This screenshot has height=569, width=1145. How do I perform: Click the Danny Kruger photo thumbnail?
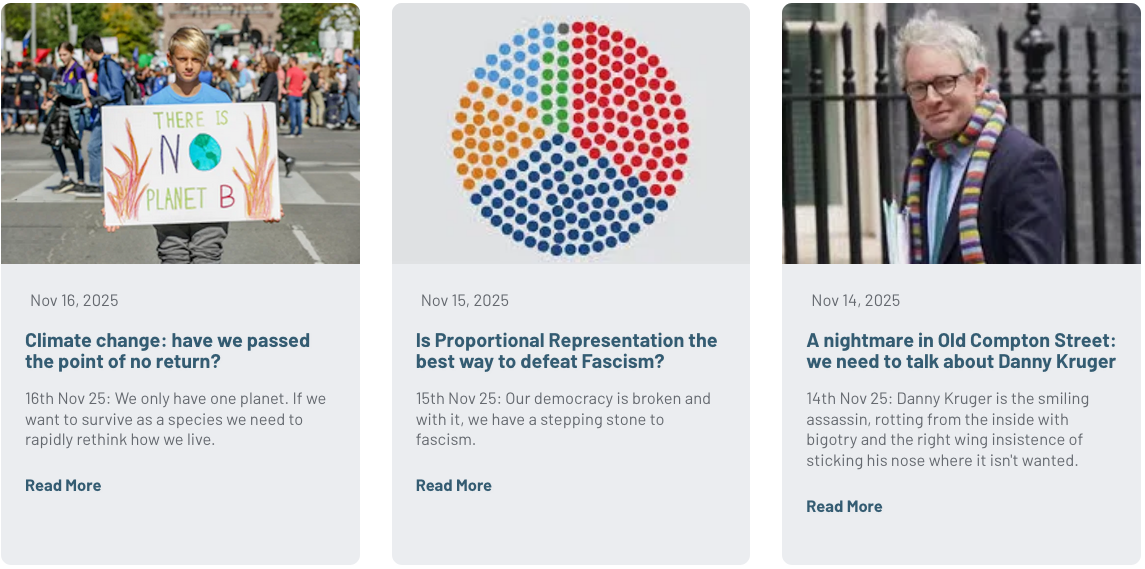click(961, 134)
